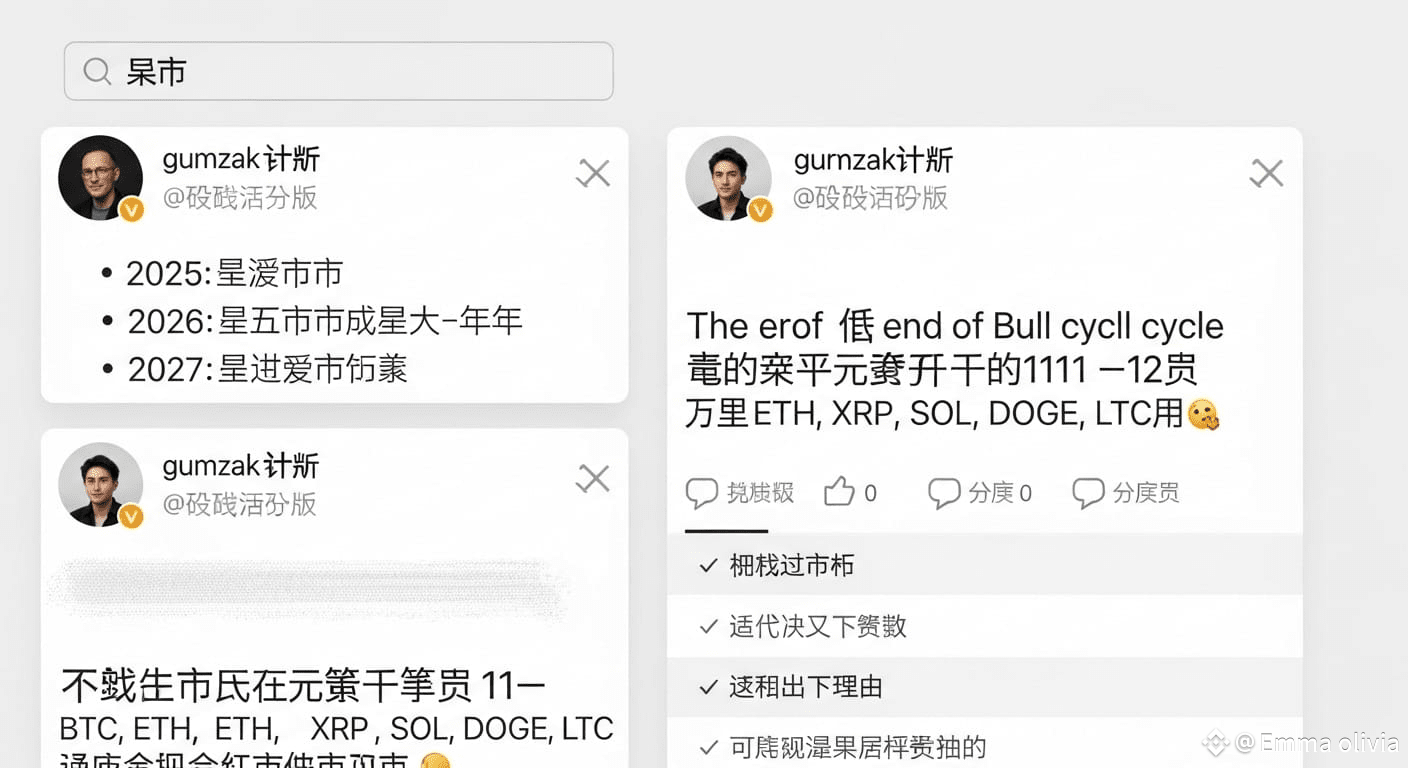Open the first comment bubble icon
1408x768 pixels.
coord(702,492)
